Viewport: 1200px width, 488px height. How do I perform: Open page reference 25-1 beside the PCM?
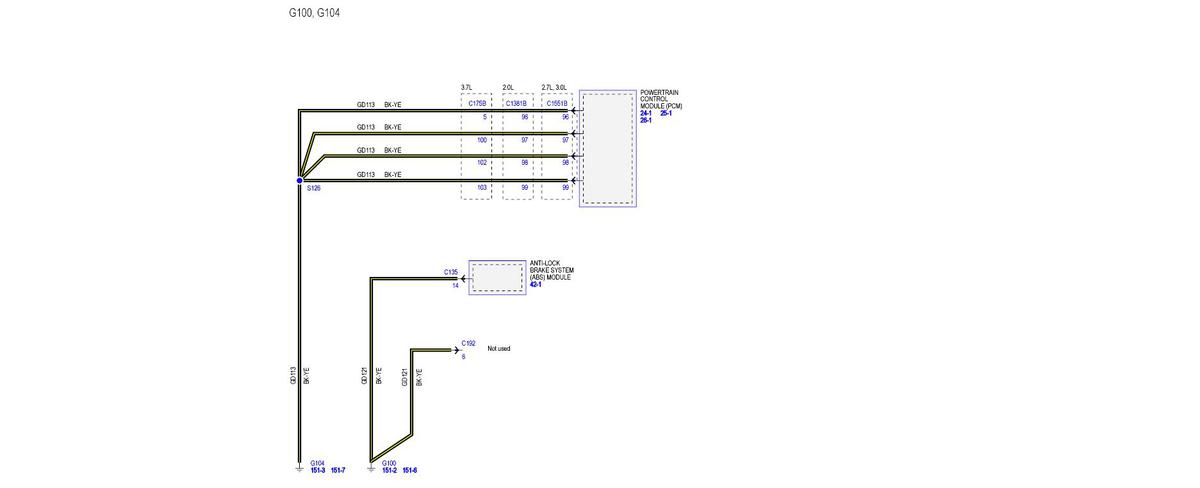coord(666,113)
